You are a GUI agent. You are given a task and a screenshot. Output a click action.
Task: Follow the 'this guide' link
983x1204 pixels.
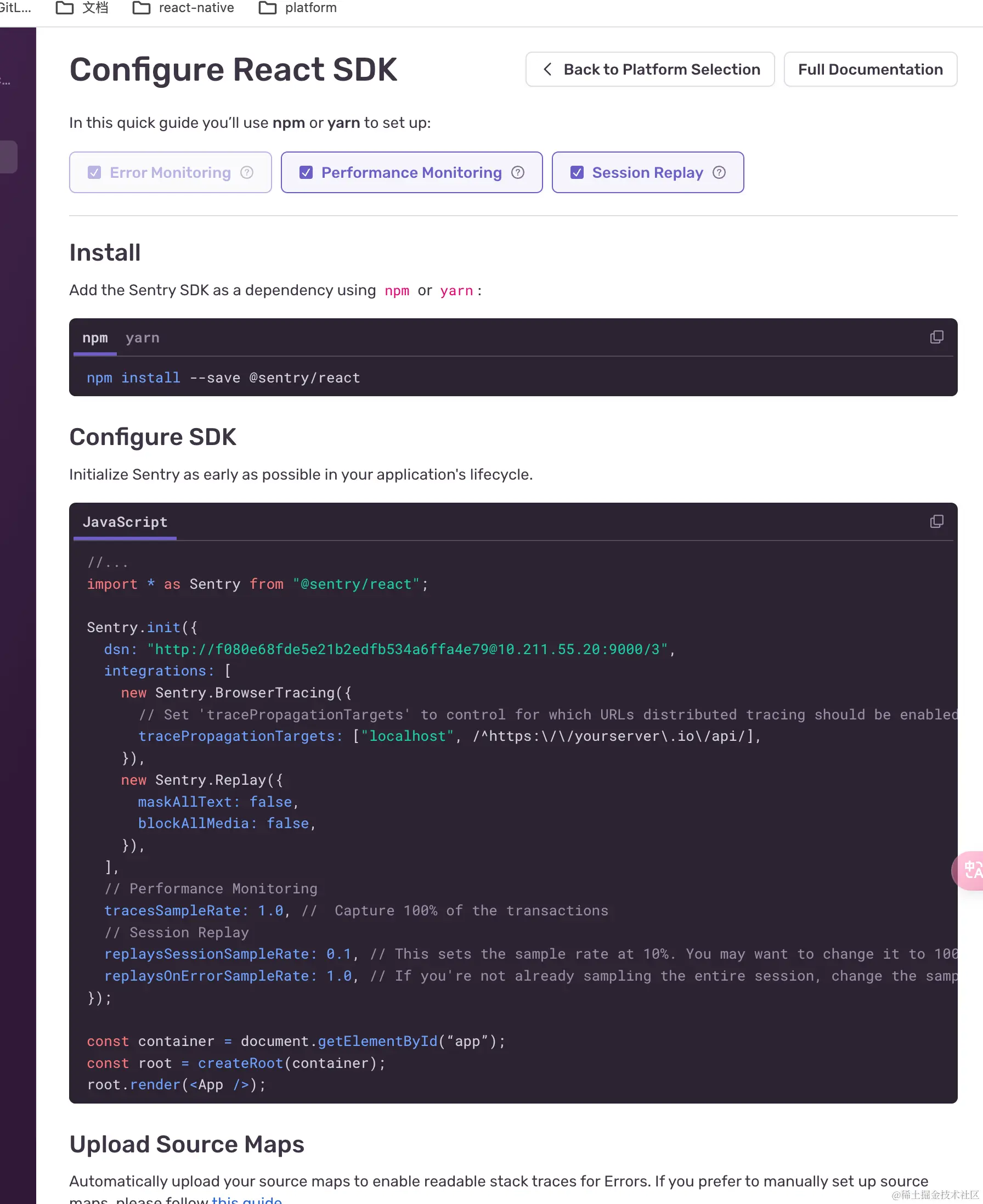246,1200
